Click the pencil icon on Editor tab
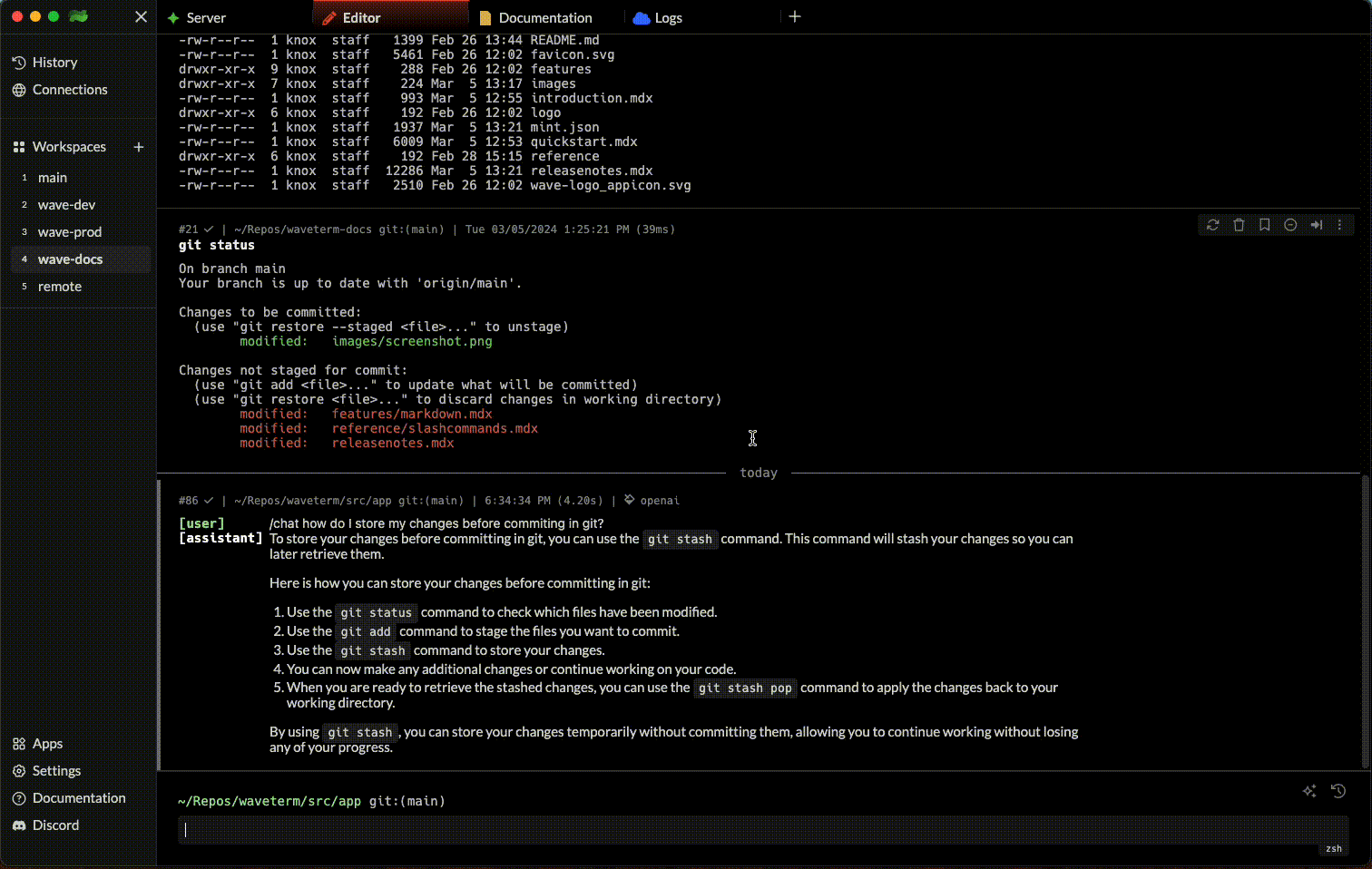Viewport: 1372px width, 869px height. pyautogui.click(x=329, y=17)
